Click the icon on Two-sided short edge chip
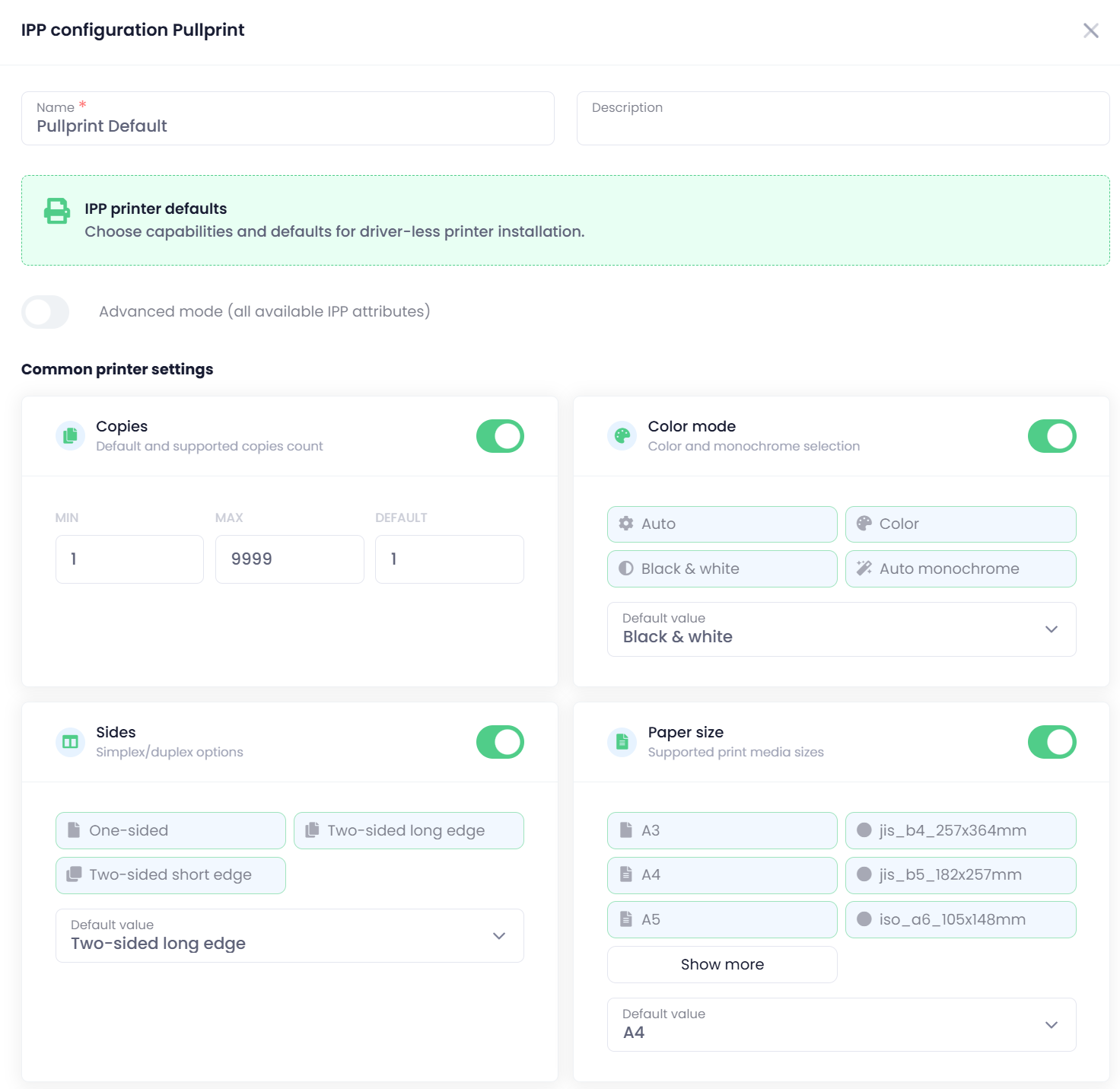This screenshot has height=1089, width=1120. [74, 874]
